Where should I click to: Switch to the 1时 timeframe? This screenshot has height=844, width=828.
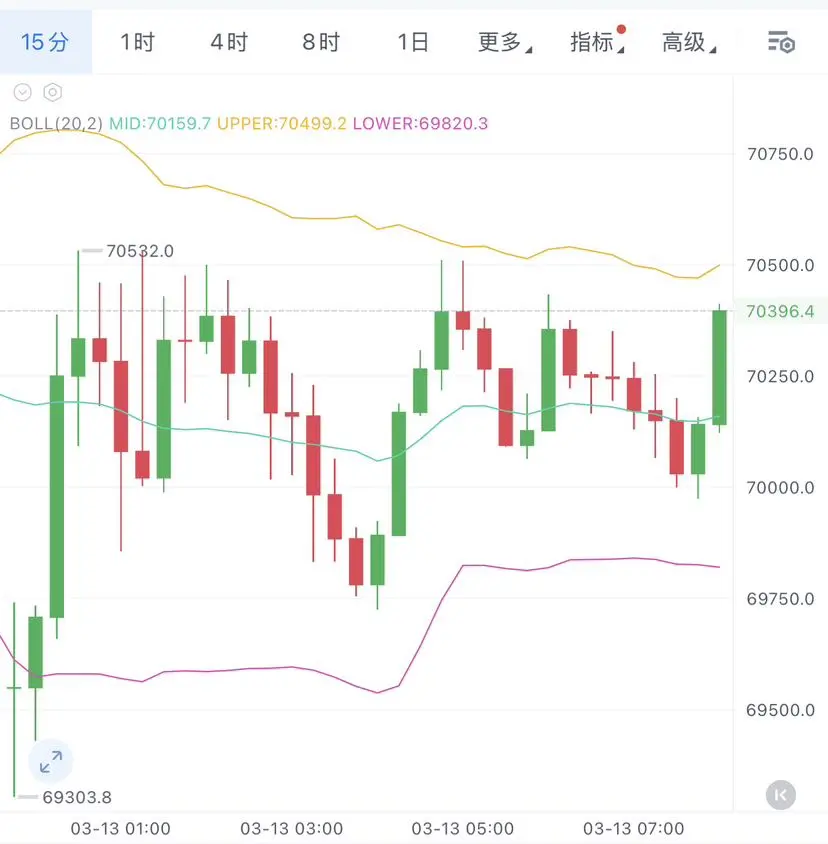[x=137, y=42]
